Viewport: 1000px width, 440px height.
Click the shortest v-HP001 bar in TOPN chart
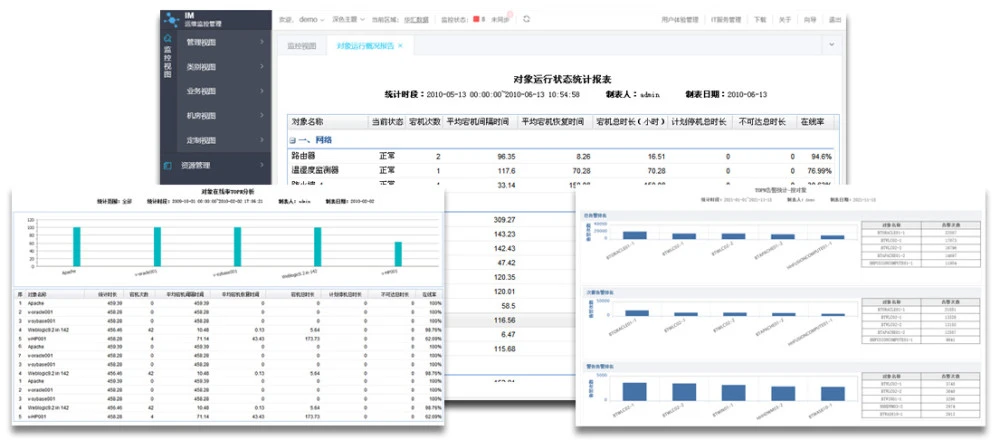[399, 254]
